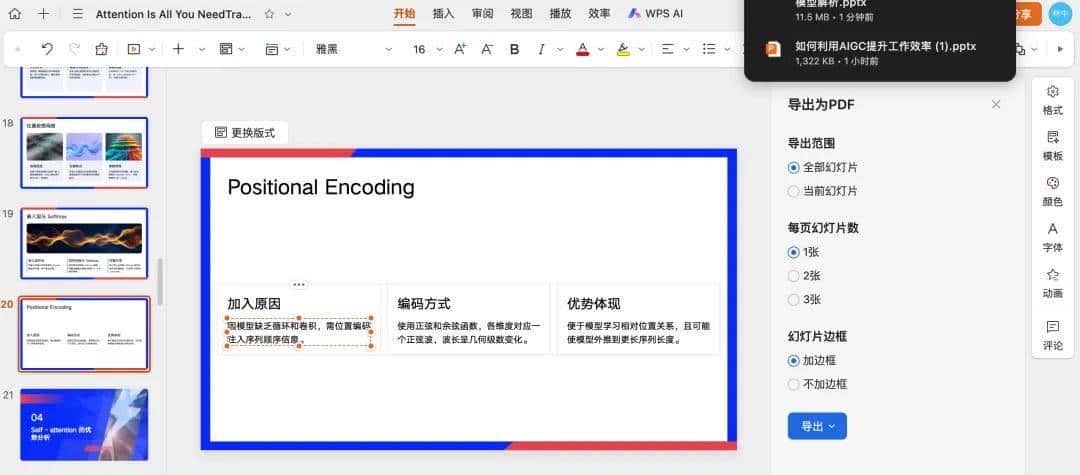1080x475 pixels.
Task: Start slideshow from the toolbar play icon
Action: click(x=134, y=49)
